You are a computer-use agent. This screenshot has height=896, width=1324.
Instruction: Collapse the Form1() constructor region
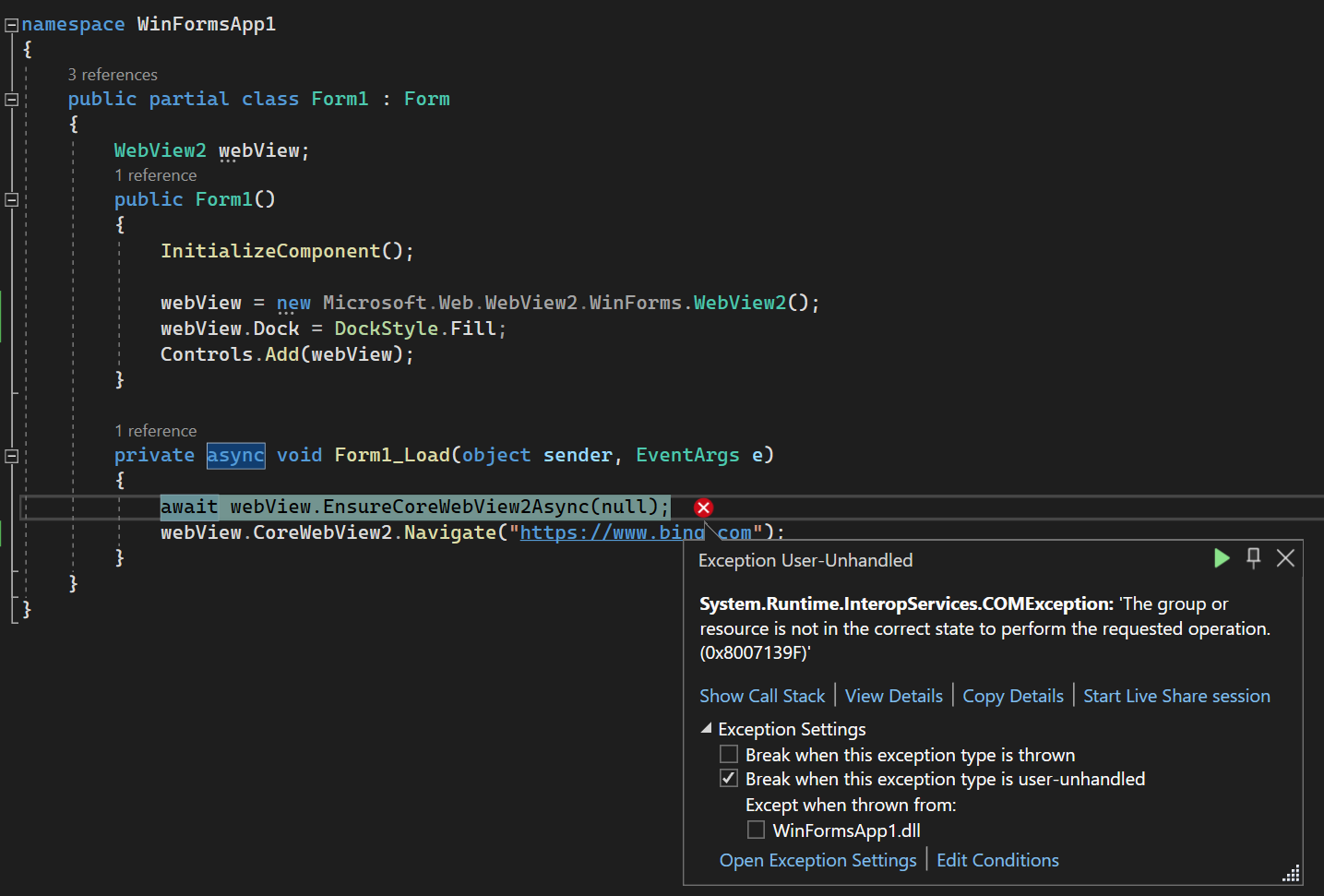pos(12,199)
